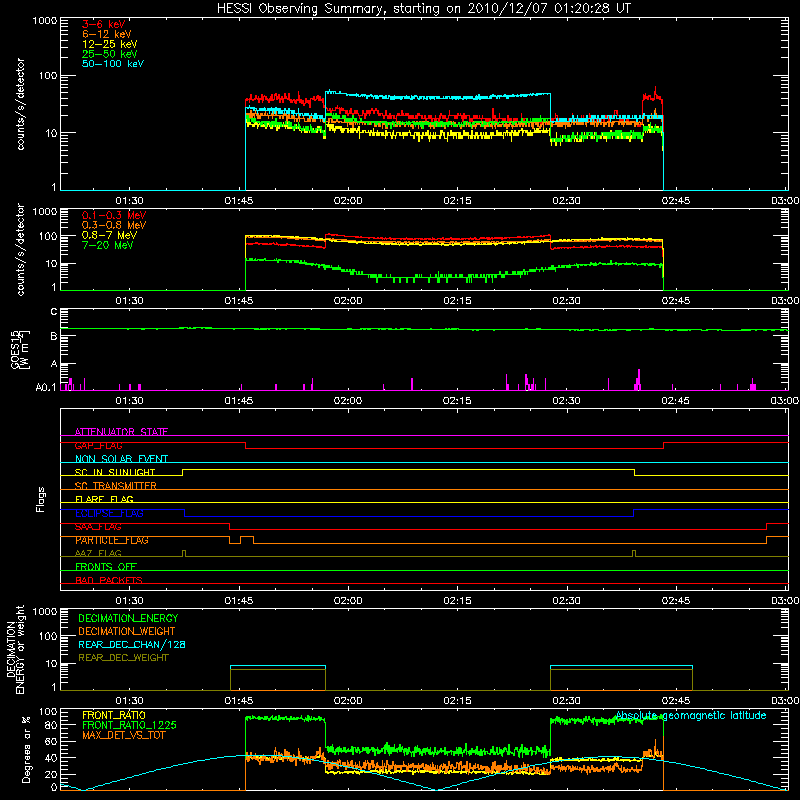Click the 02:45 tick under the decimation panel
Image resolution: width=800 pixels, height=800 pixels.
pyautogui.click(x=676, y=701)
